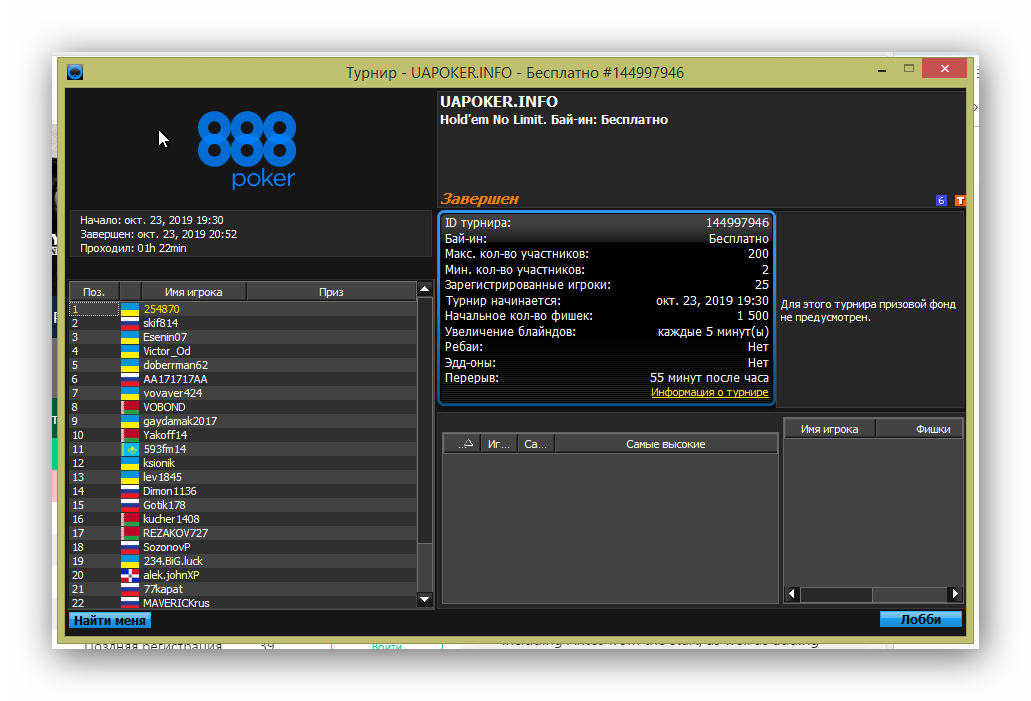Viewport: 1031px width, 701px height.
Task: Select the player name "doberman62"
Action: click(176, 365)
